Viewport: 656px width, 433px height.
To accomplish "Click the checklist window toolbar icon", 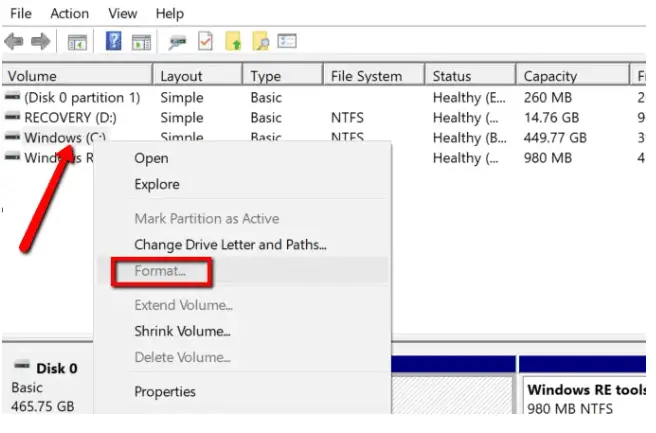I will [287, 41].
